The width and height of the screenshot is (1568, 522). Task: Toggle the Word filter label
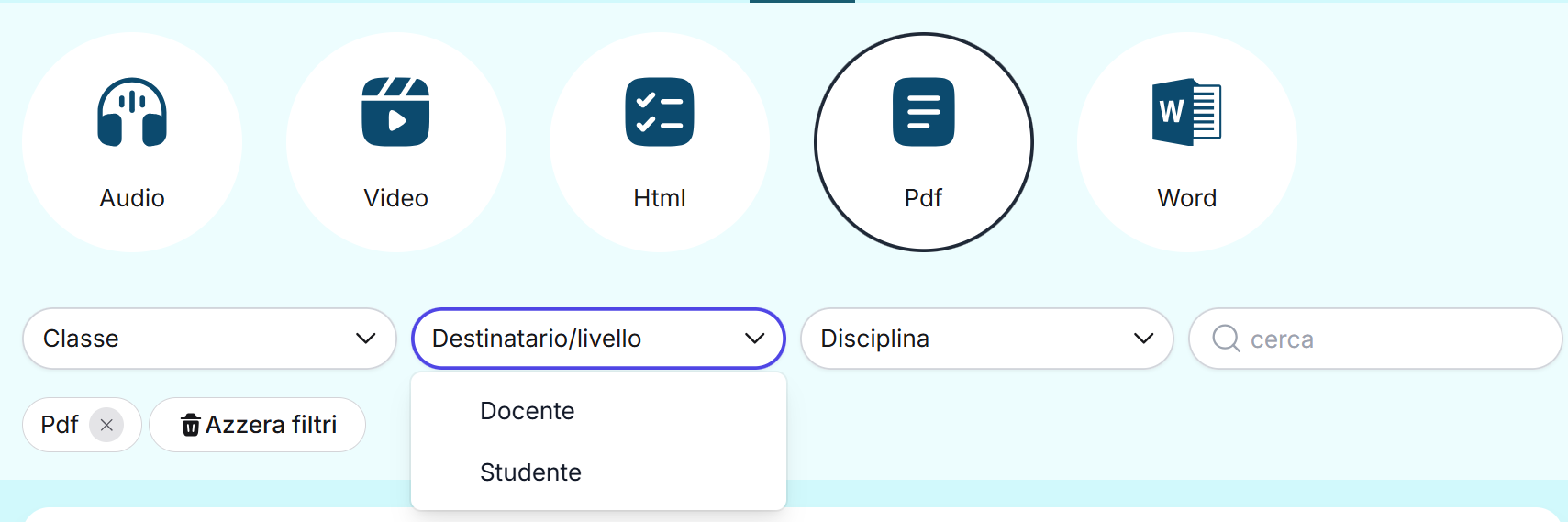click(x=1186, y=198)
